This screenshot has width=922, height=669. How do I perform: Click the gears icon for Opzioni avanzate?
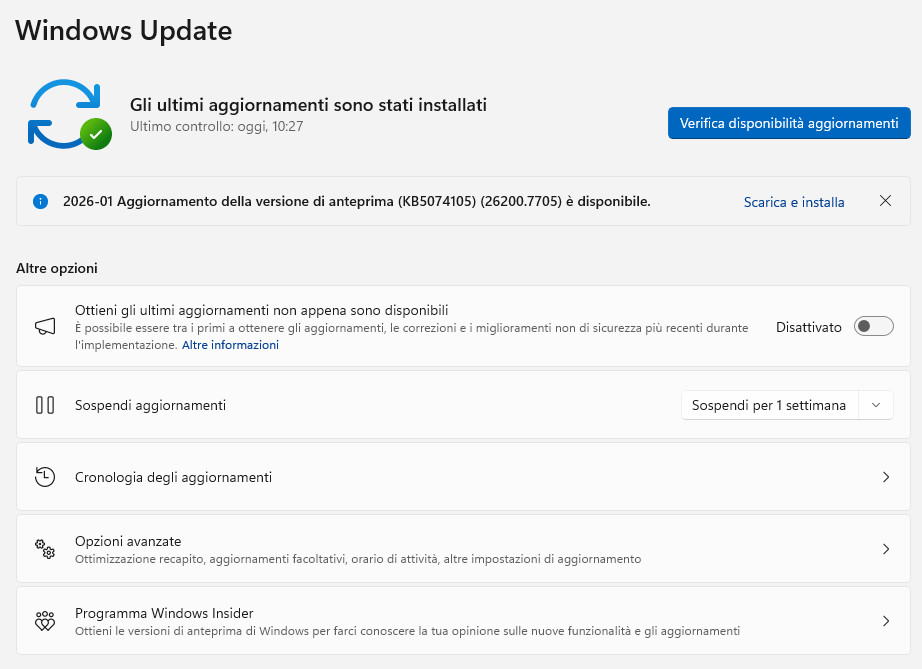click(x=45, y=549)
